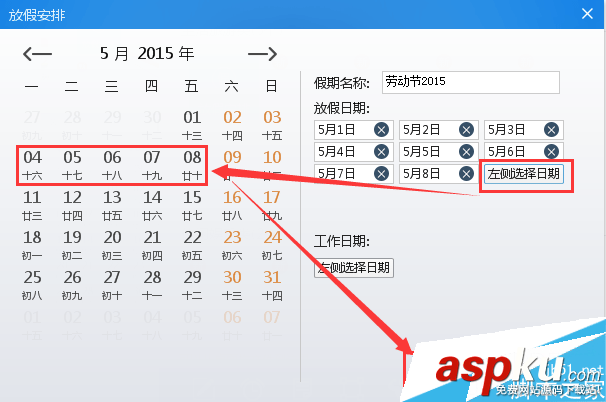Select May 29 in the calendar
This screenshot has height=402, width=606.
click(x=192, y=285)
